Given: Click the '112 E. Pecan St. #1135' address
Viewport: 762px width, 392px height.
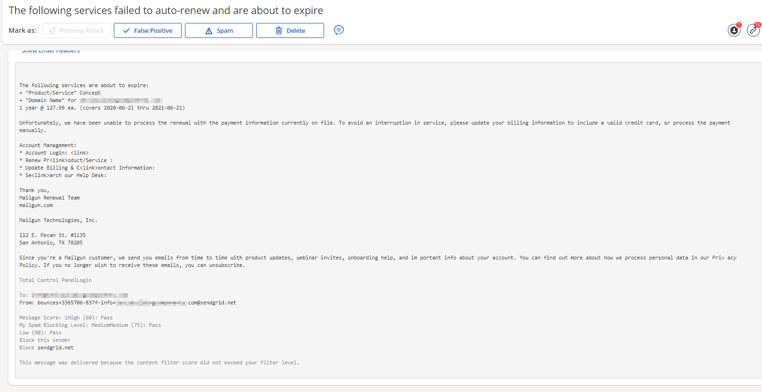Looking at the screenshot, I should [52, 235].
